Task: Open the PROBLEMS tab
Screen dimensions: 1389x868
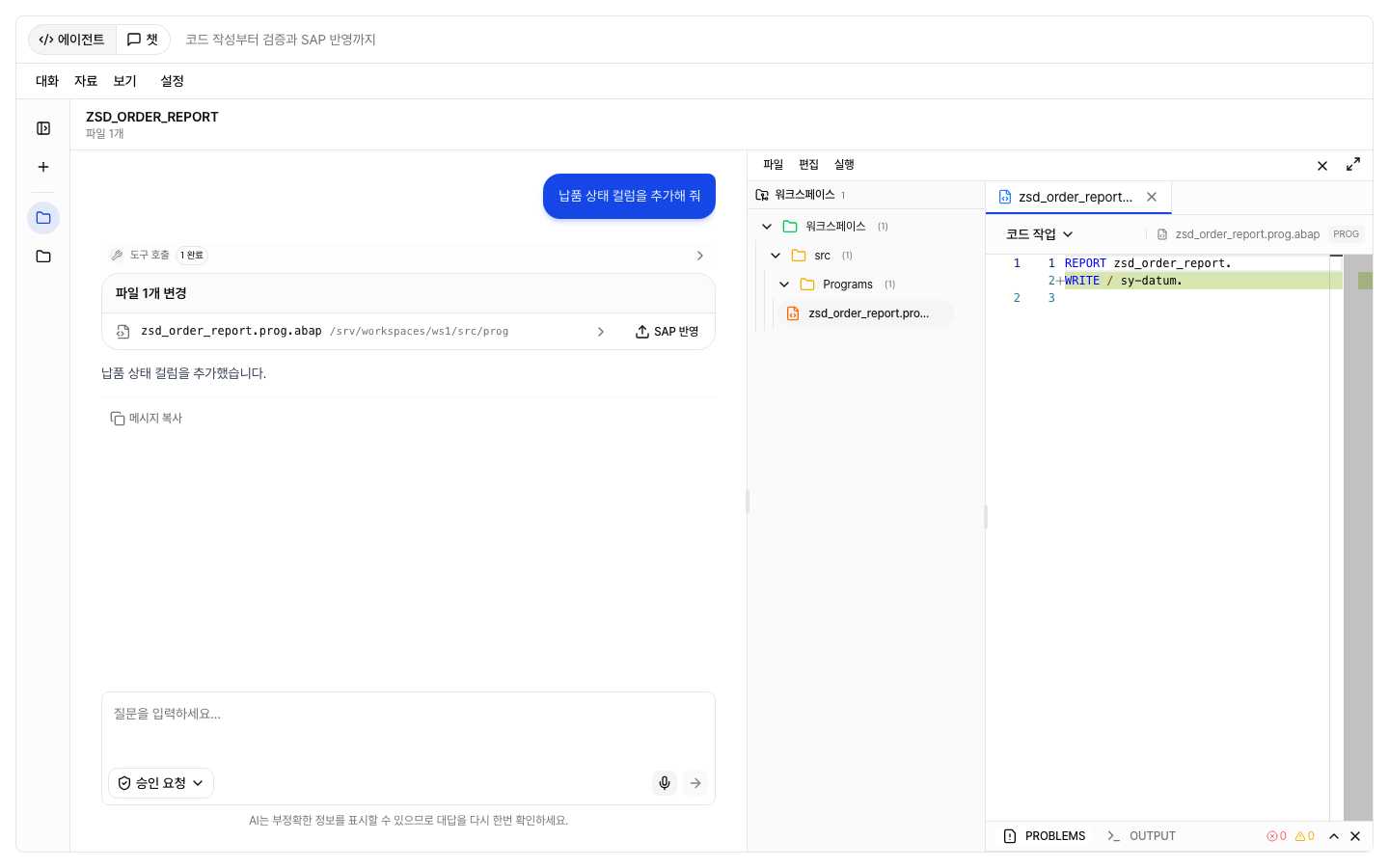Action: click(x=1045, y=836)
